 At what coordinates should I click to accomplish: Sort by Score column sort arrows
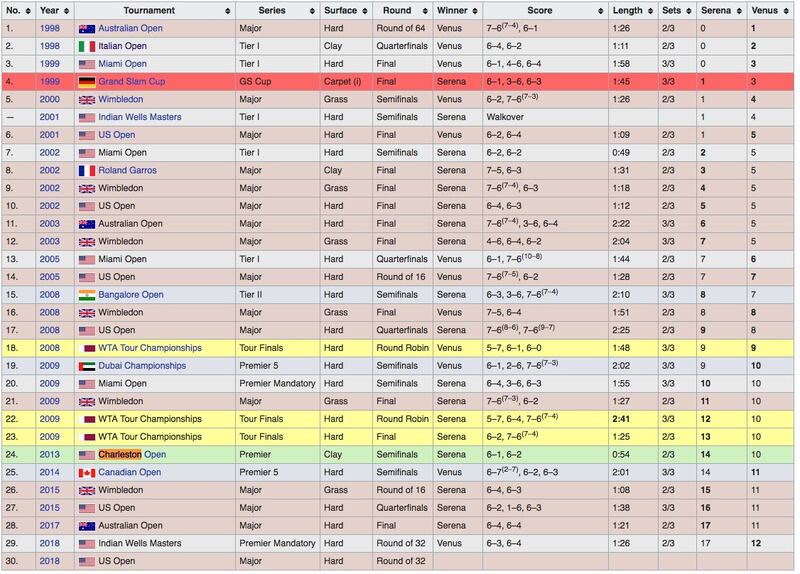click(601, 11)
